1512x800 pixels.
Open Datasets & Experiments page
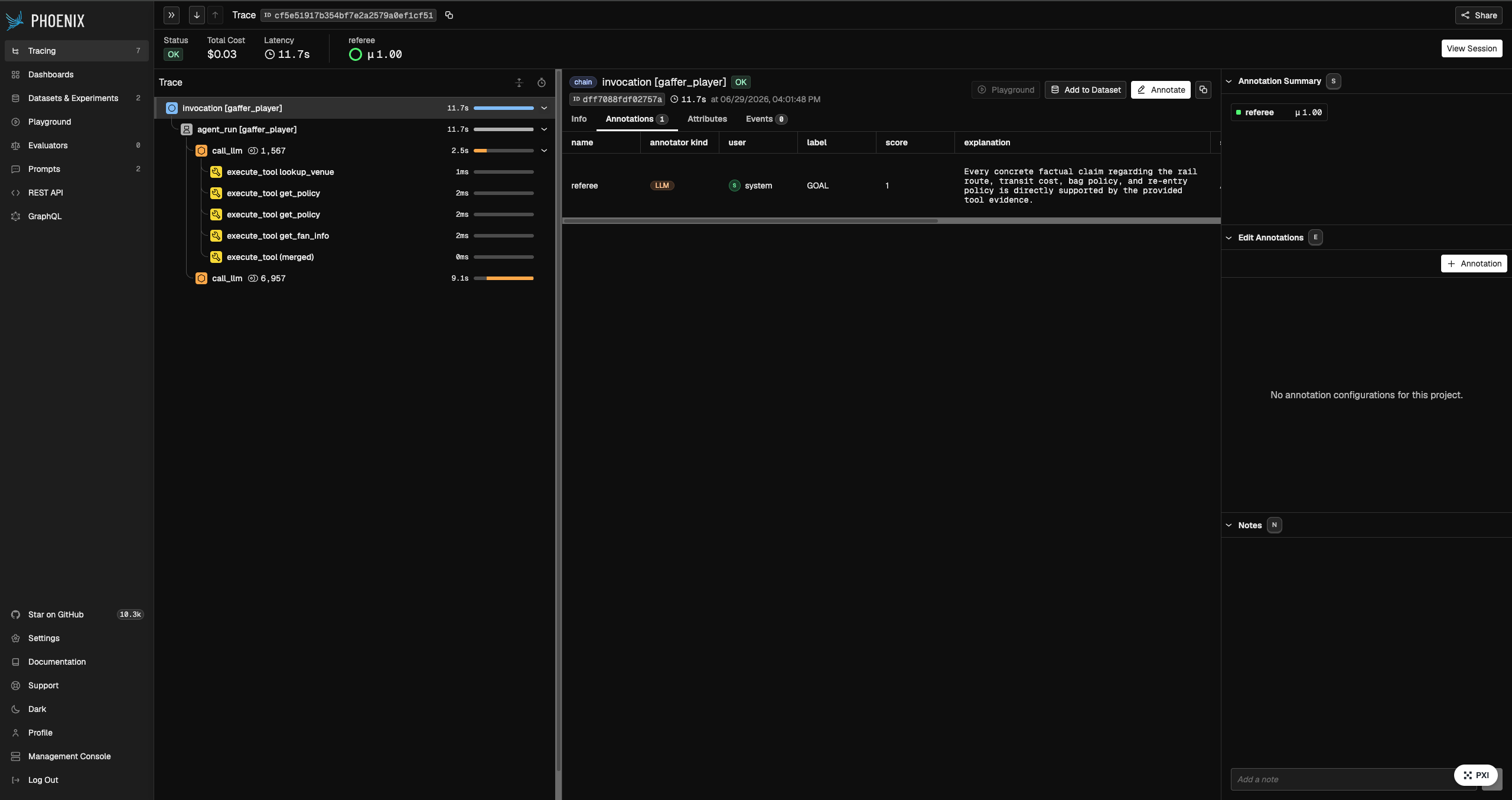(x=77, y=98)
